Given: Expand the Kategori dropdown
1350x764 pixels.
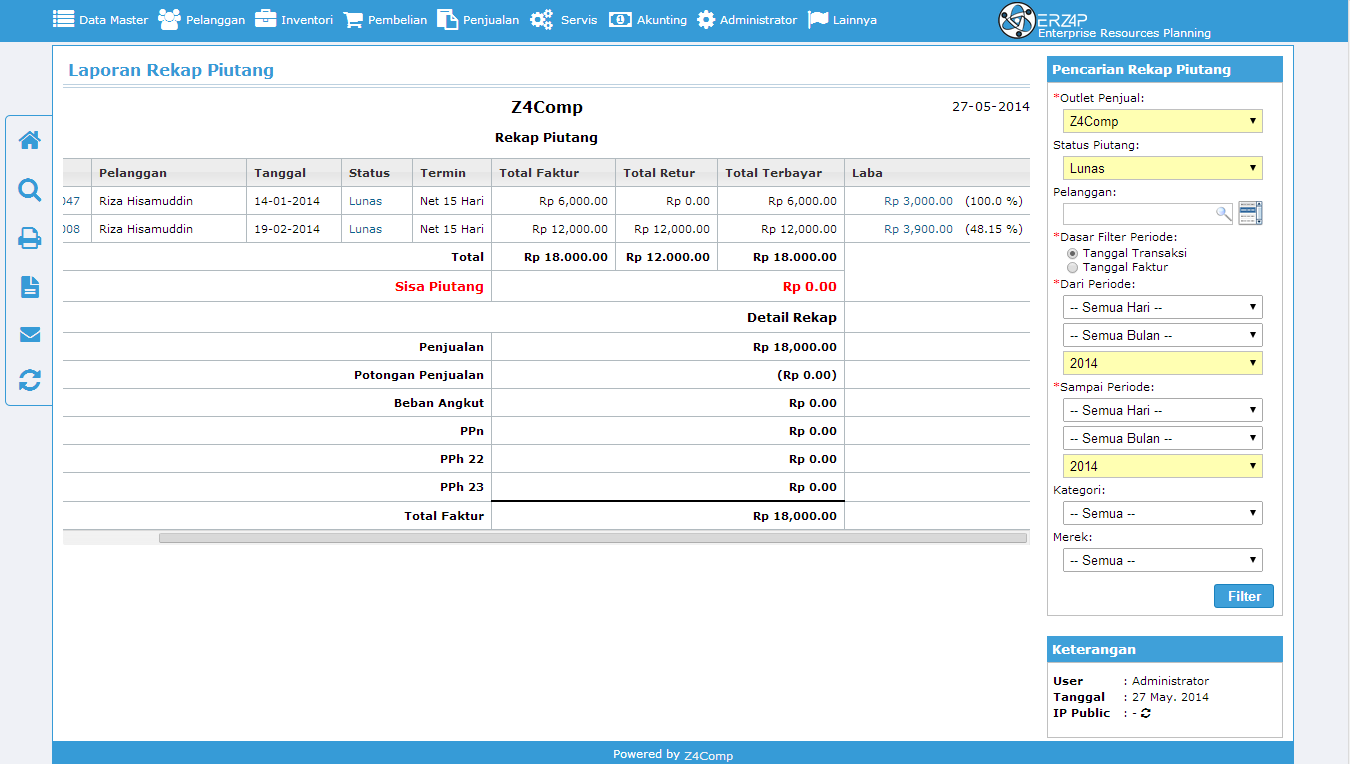Looking at the screenshot, I should (x=1162, y=513).
